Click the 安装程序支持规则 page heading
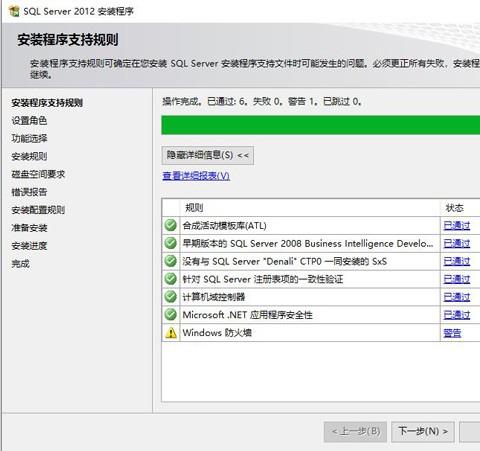Screen dimensions: 480x451 tap(68, 40)
